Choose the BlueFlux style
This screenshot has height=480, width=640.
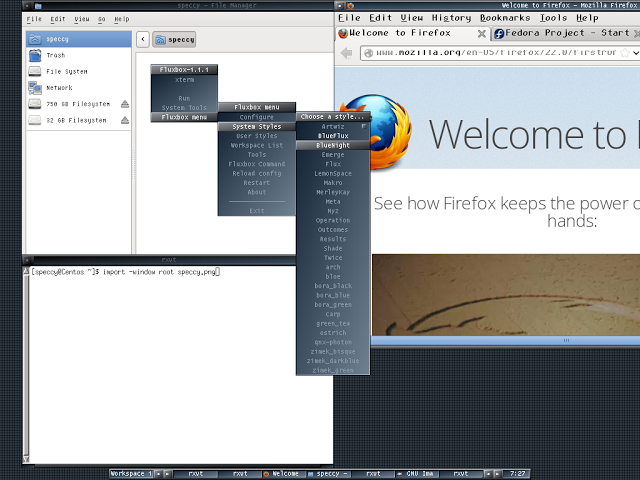coord(333,136)
